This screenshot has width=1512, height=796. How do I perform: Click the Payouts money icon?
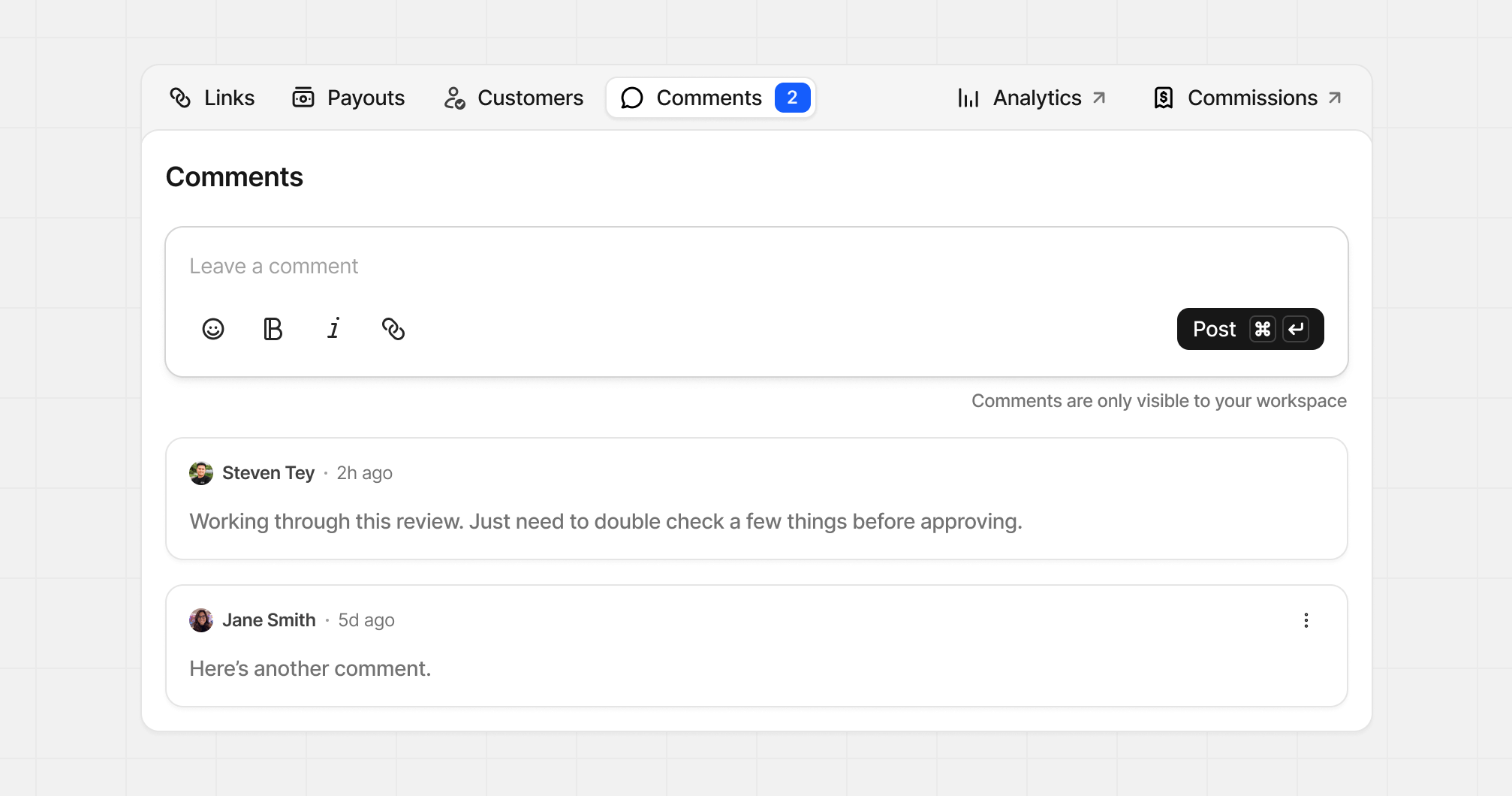(x=303, y=98)
